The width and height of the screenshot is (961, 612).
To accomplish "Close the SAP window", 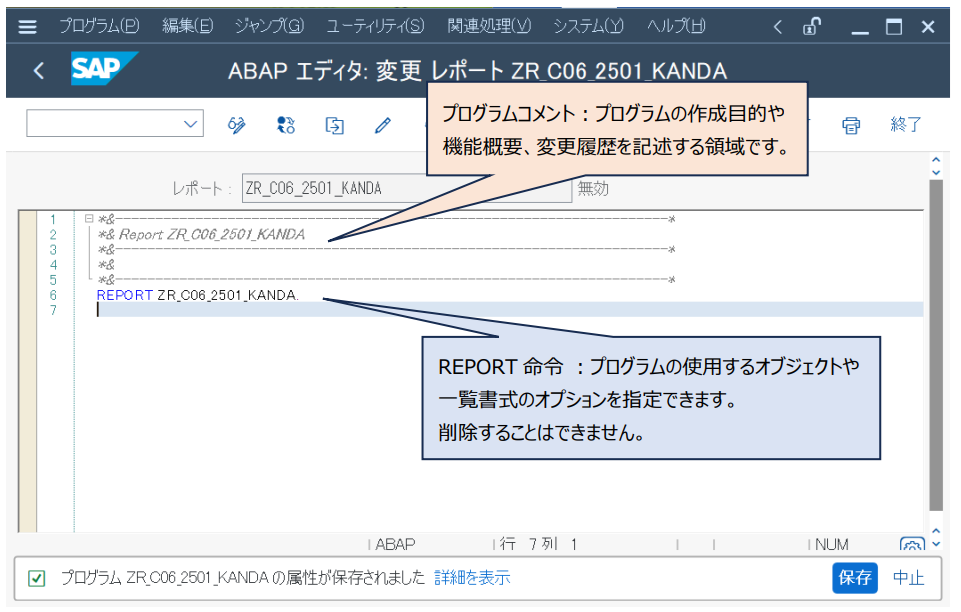I will pos(928,27).
